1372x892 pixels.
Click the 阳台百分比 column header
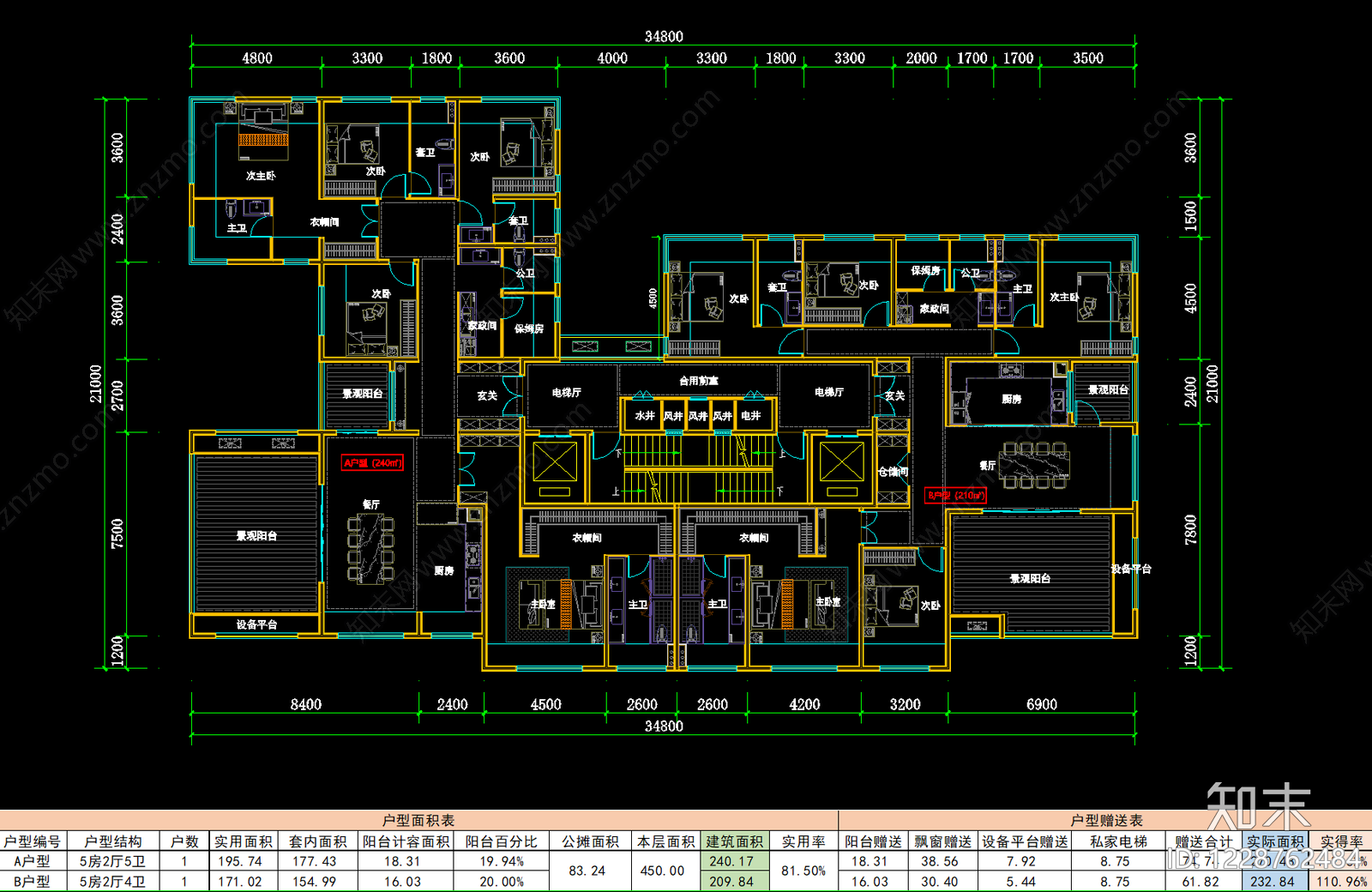coord(502,841)
